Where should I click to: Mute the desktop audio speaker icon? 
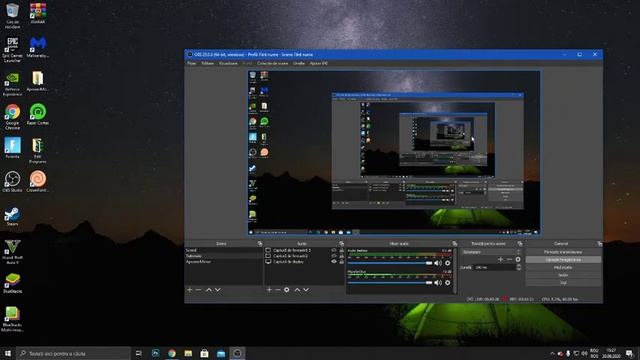click(438, 263)
